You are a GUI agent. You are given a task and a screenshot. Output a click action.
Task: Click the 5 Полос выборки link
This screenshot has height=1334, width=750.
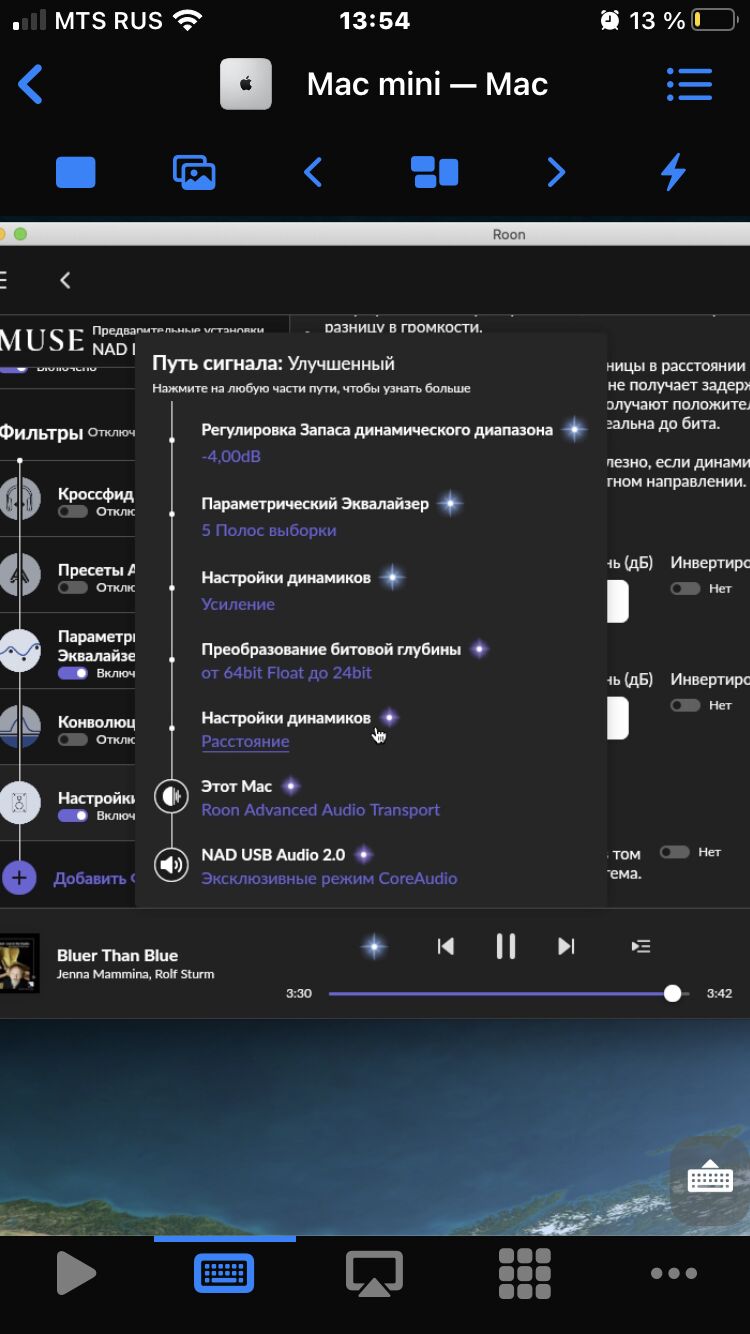coord(268,530)
